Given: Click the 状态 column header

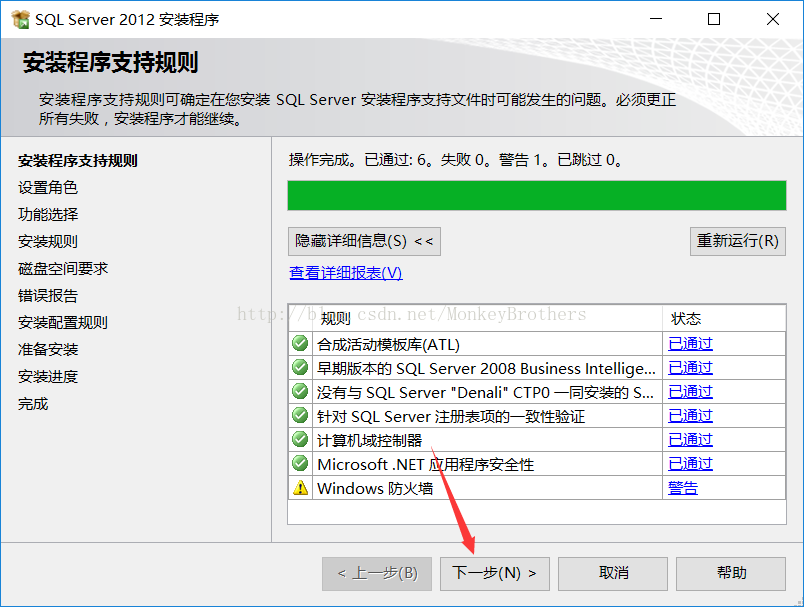Looking at the screenshot, I should click(724, 318).
